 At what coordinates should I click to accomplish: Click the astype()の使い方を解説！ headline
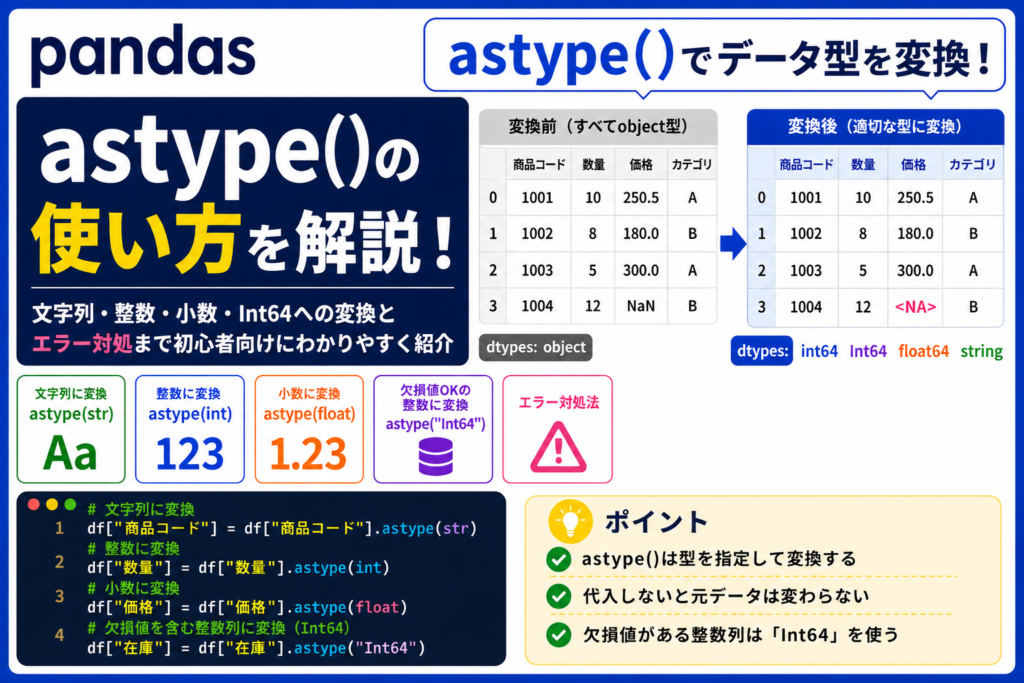(x=243, y=195)
